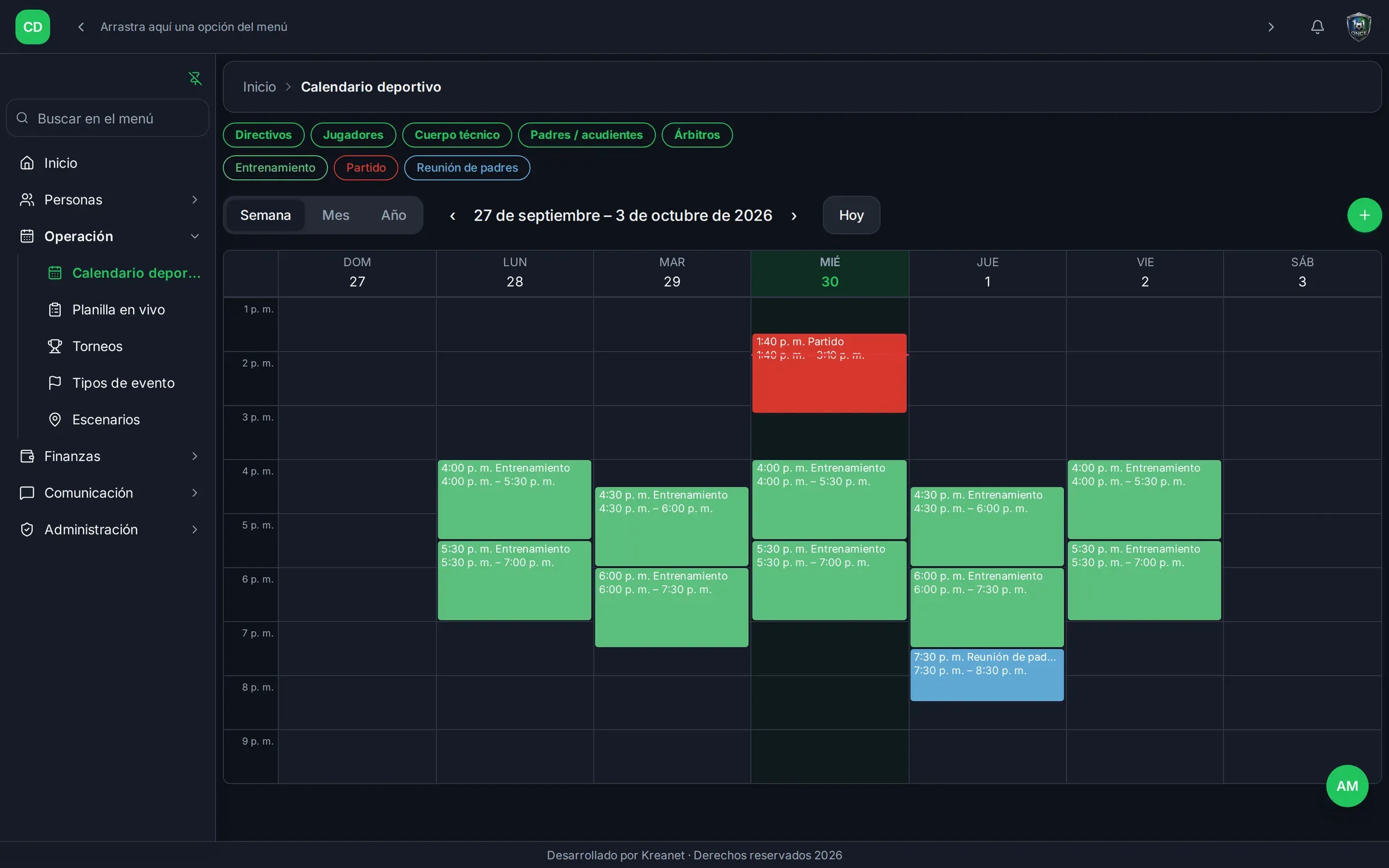Toggle the Árbitros filter chip
Viewport: 1389px width, 868px height.
pyautogui.click(x=697, y=135)
